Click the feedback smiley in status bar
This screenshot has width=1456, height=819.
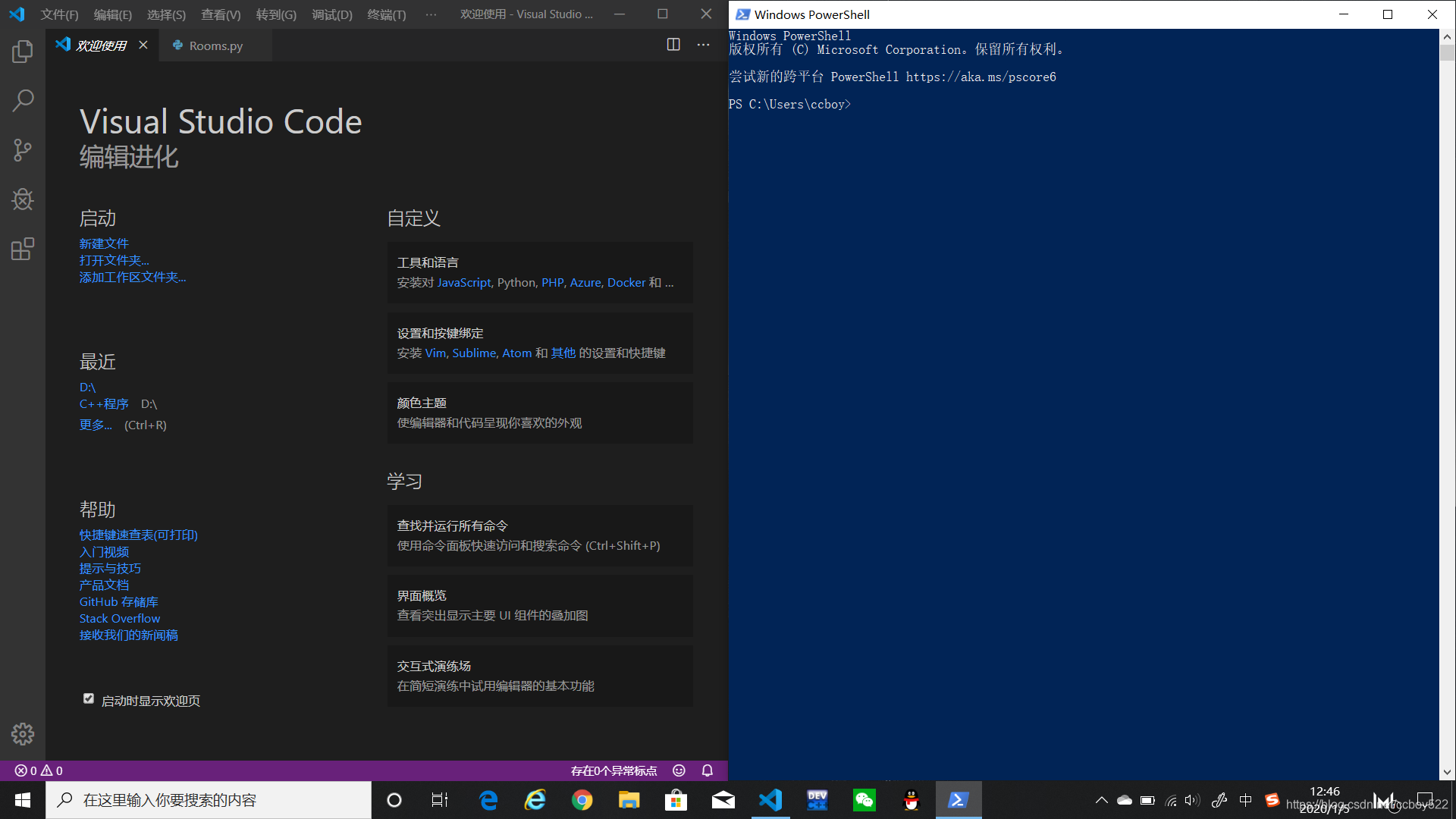[x=679, y=770]
